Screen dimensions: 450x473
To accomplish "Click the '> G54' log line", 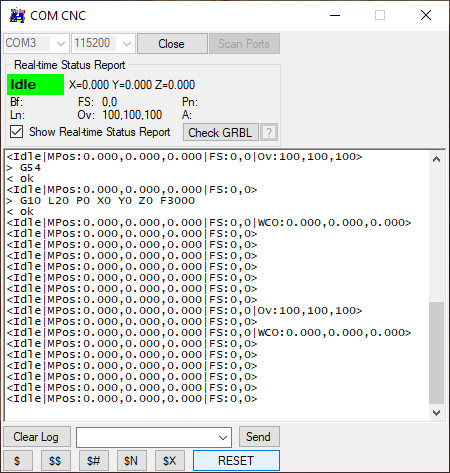I will (x=24, y=168).
